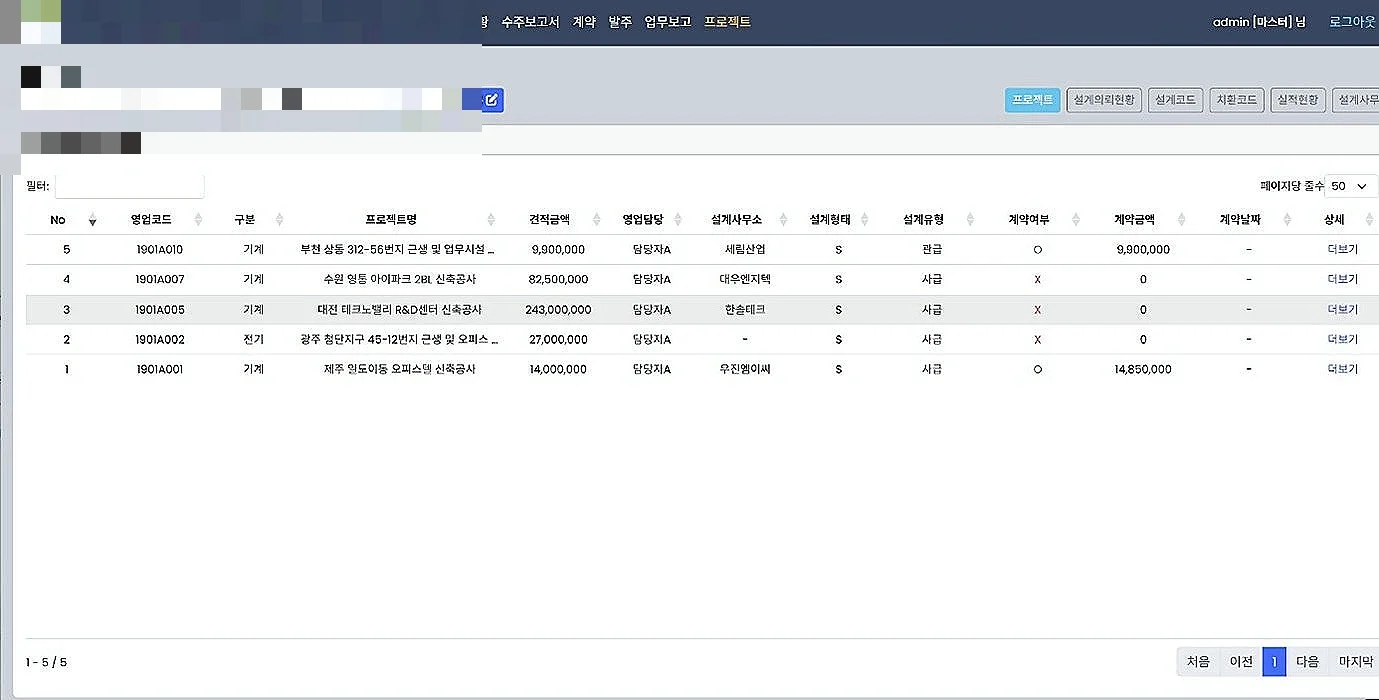Click the 프로젝트명 header sort arrows

[x=490, y=219]
